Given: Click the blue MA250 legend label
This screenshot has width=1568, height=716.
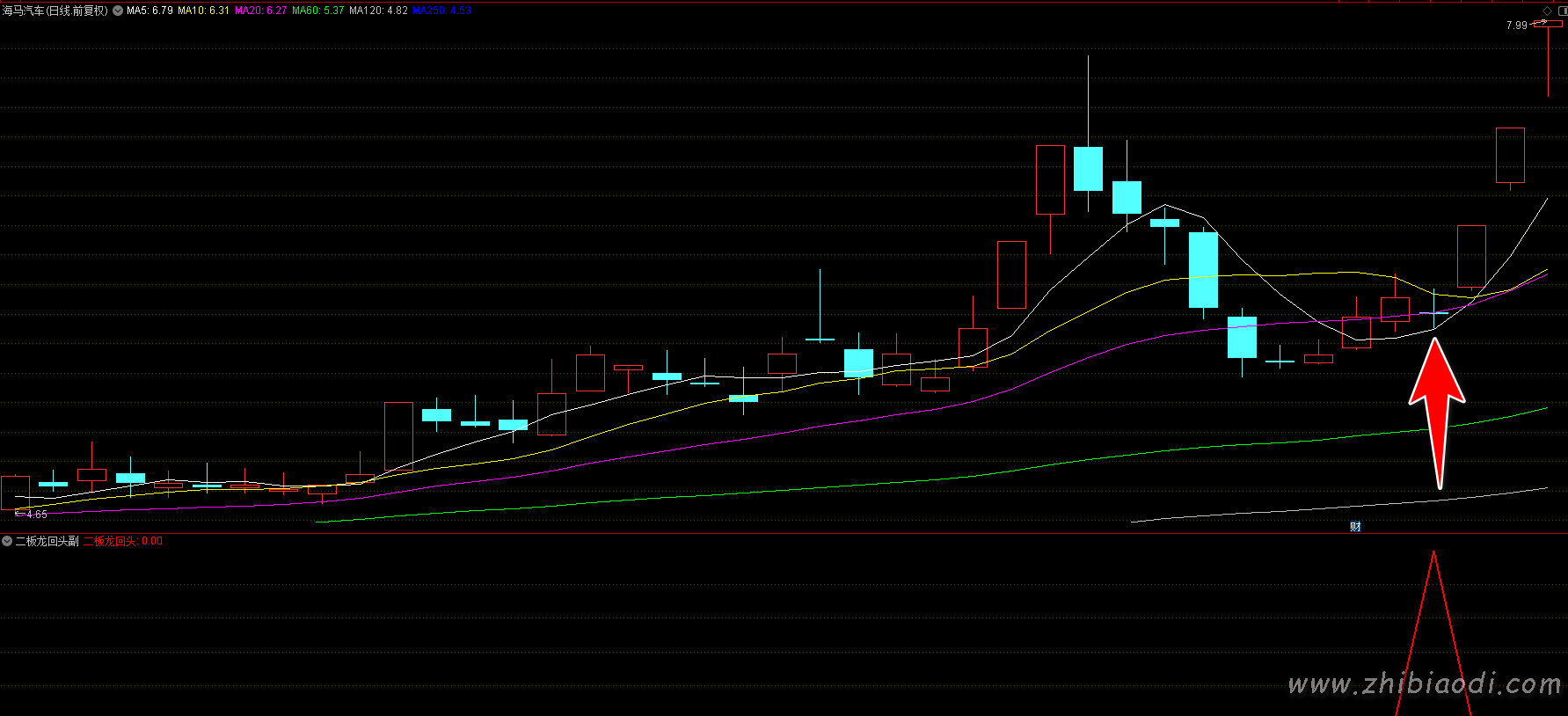Looking at the screenshot, I should coord(441,11).
